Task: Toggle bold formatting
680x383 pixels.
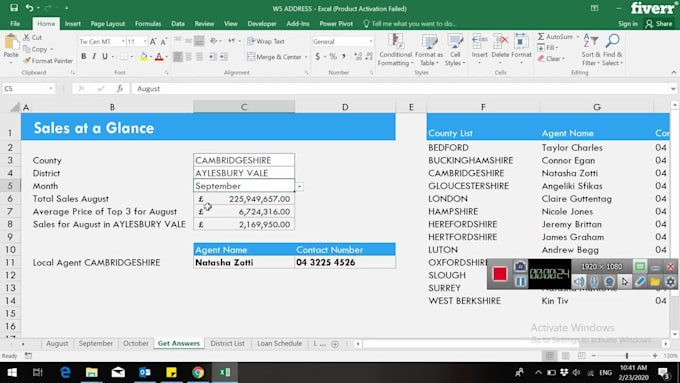Action: pos(84,56)
